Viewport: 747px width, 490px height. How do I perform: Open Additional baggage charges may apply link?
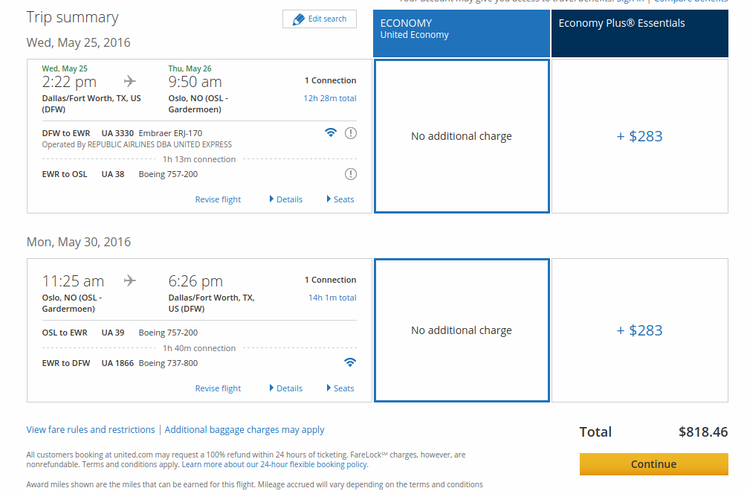coord(244,430)
